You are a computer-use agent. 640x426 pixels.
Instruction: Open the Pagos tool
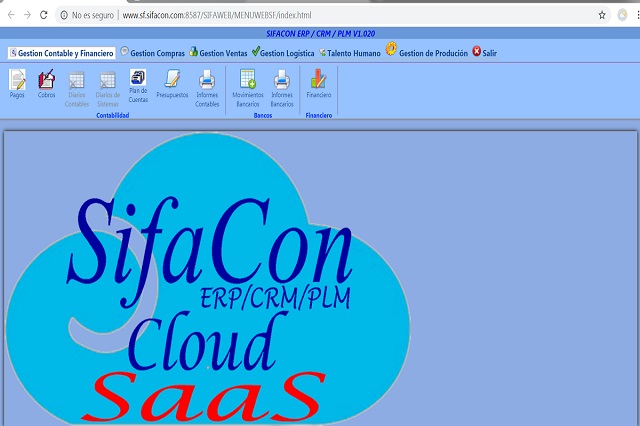coord(17,84)
